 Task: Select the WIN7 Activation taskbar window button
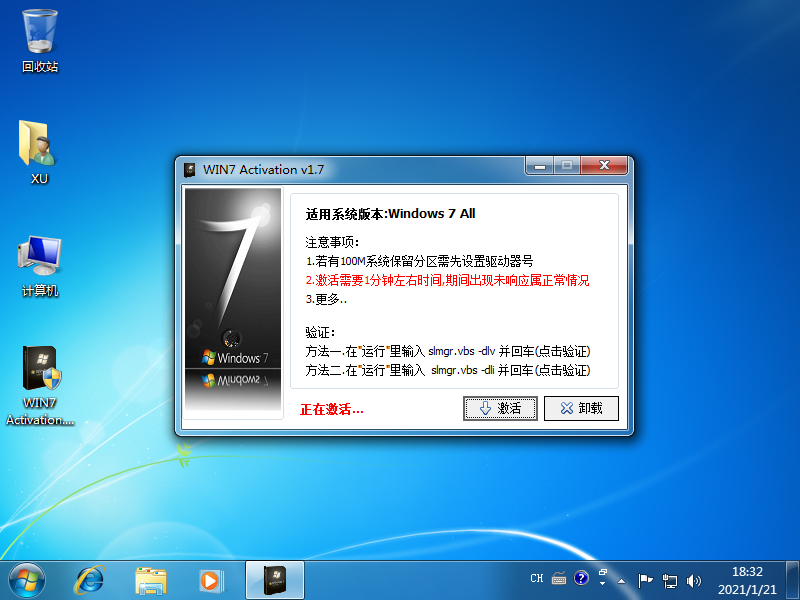[273, 580]
